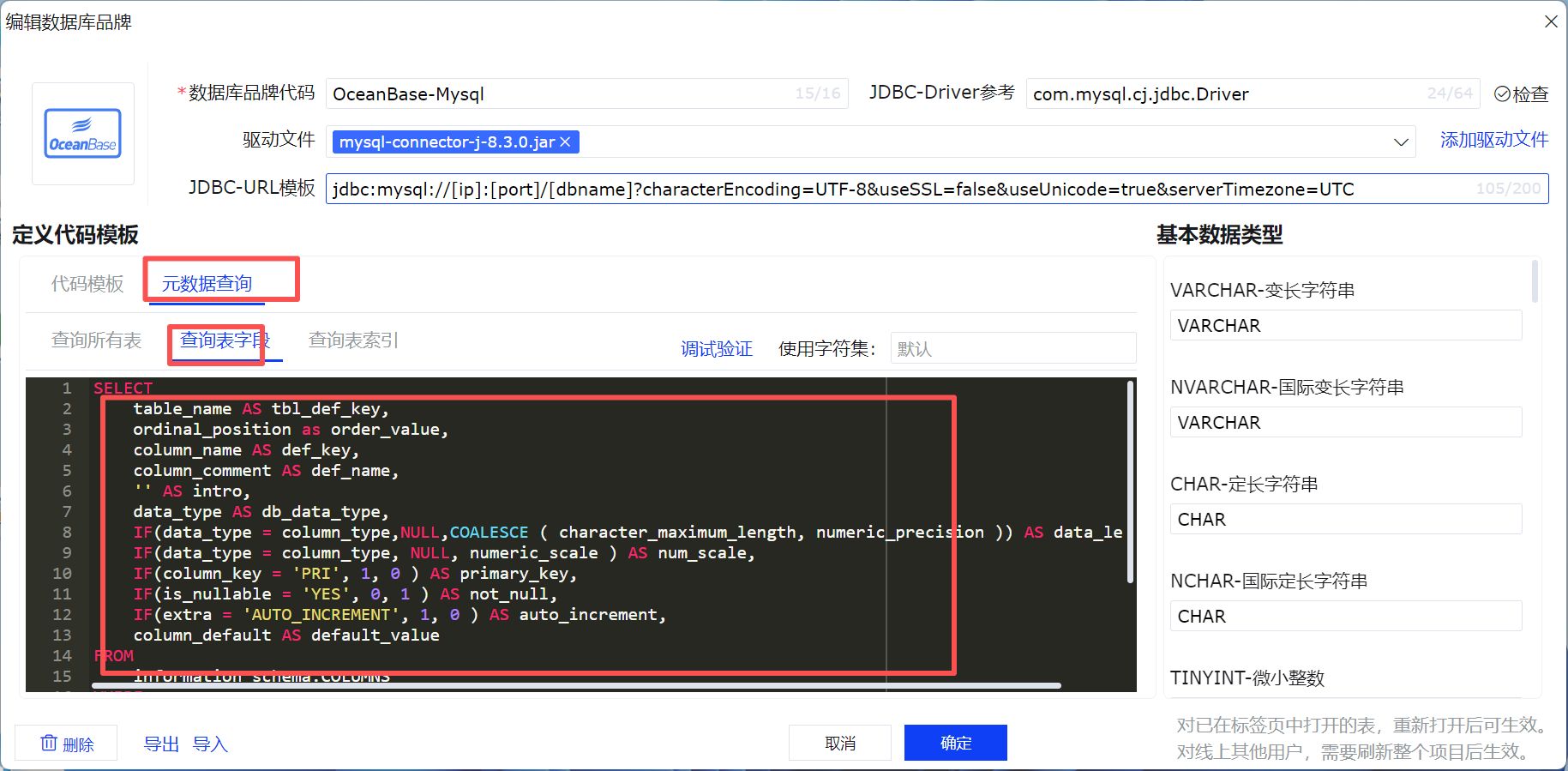Click the 取消 button
Viewport: 1568px width, 771px height.
pos(840,743)
